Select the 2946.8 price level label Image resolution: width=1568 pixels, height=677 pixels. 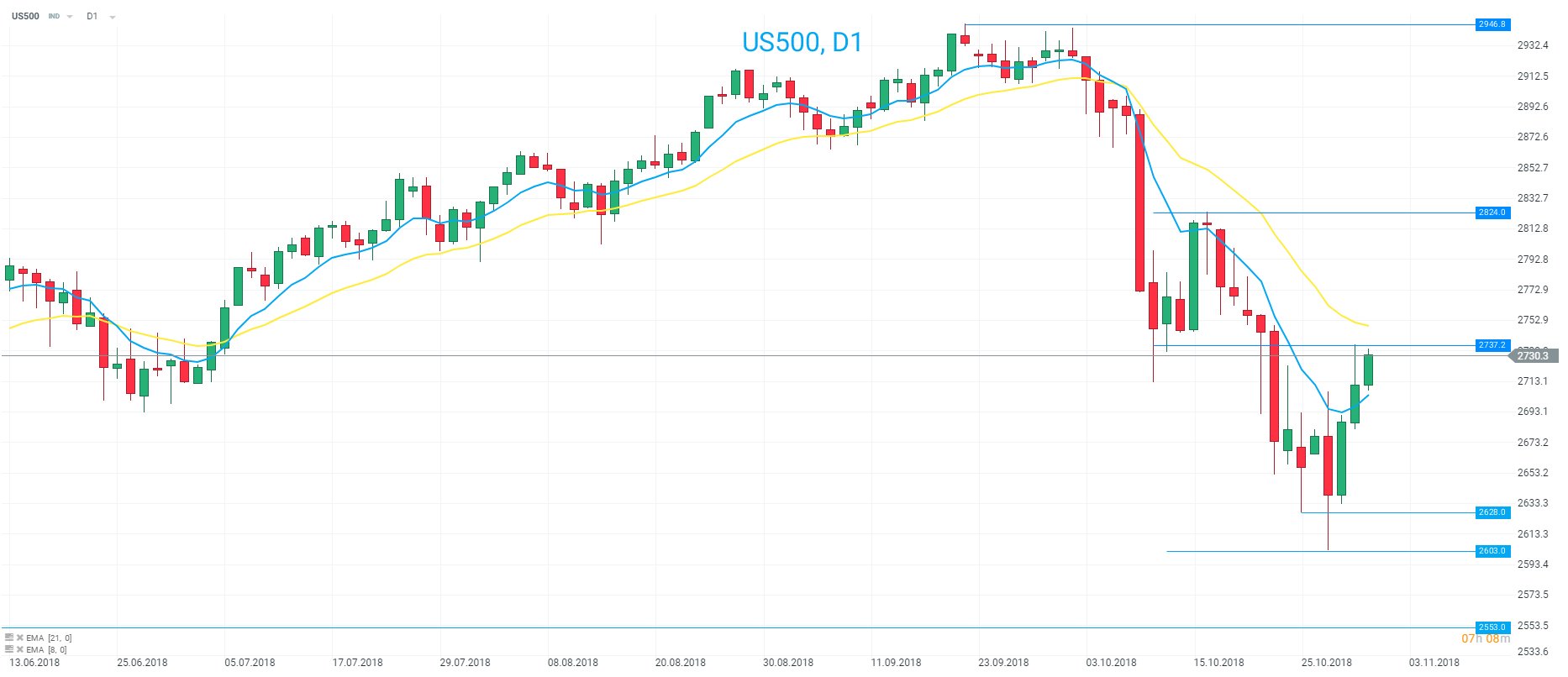[x=1492, y=24]
